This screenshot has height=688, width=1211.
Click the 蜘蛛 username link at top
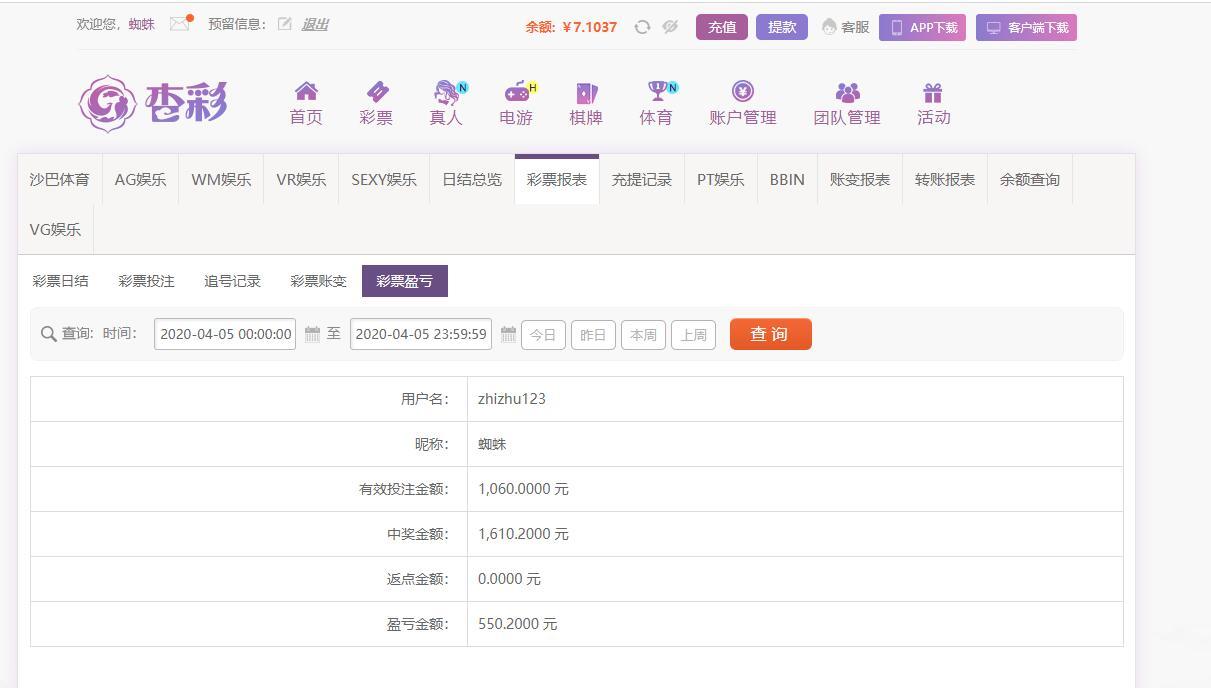[x=142, y=24]
